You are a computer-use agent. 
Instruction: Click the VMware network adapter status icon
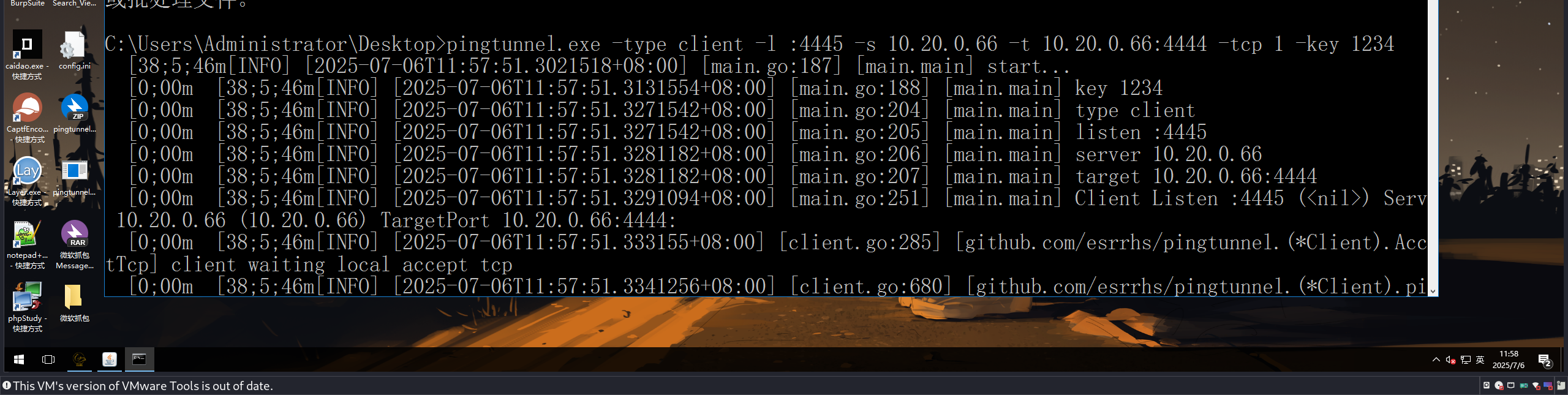point(1510,385)
